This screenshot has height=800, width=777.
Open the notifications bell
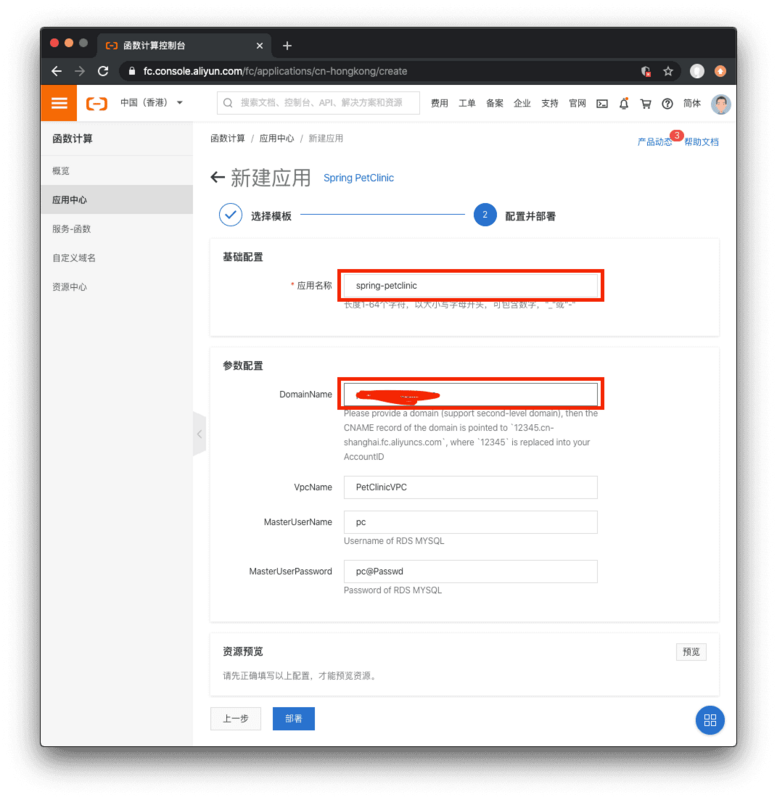[624, 104]
